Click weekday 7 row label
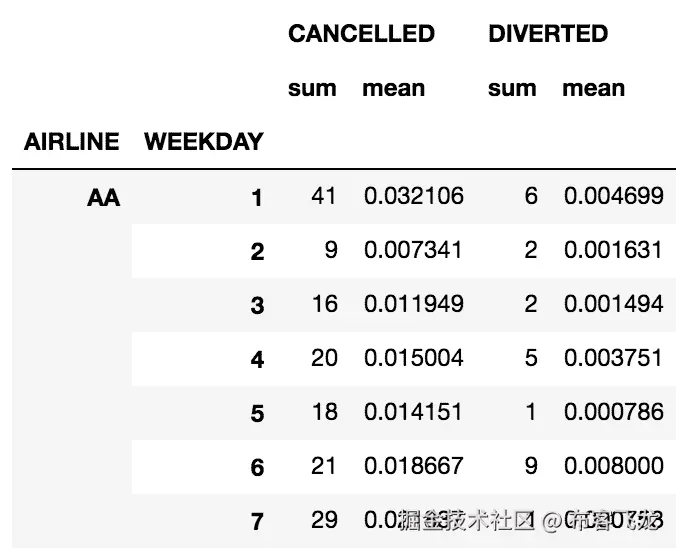 (x=257, y=521)
